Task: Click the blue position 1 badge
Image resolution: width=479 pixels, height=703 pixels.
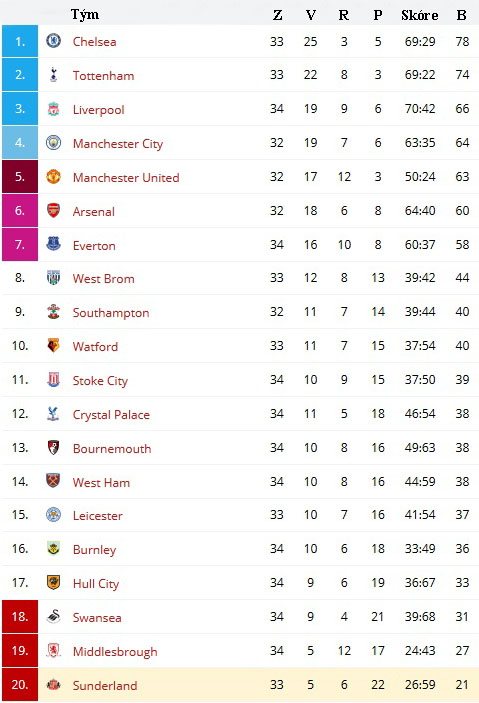Action: click(20, 41)
